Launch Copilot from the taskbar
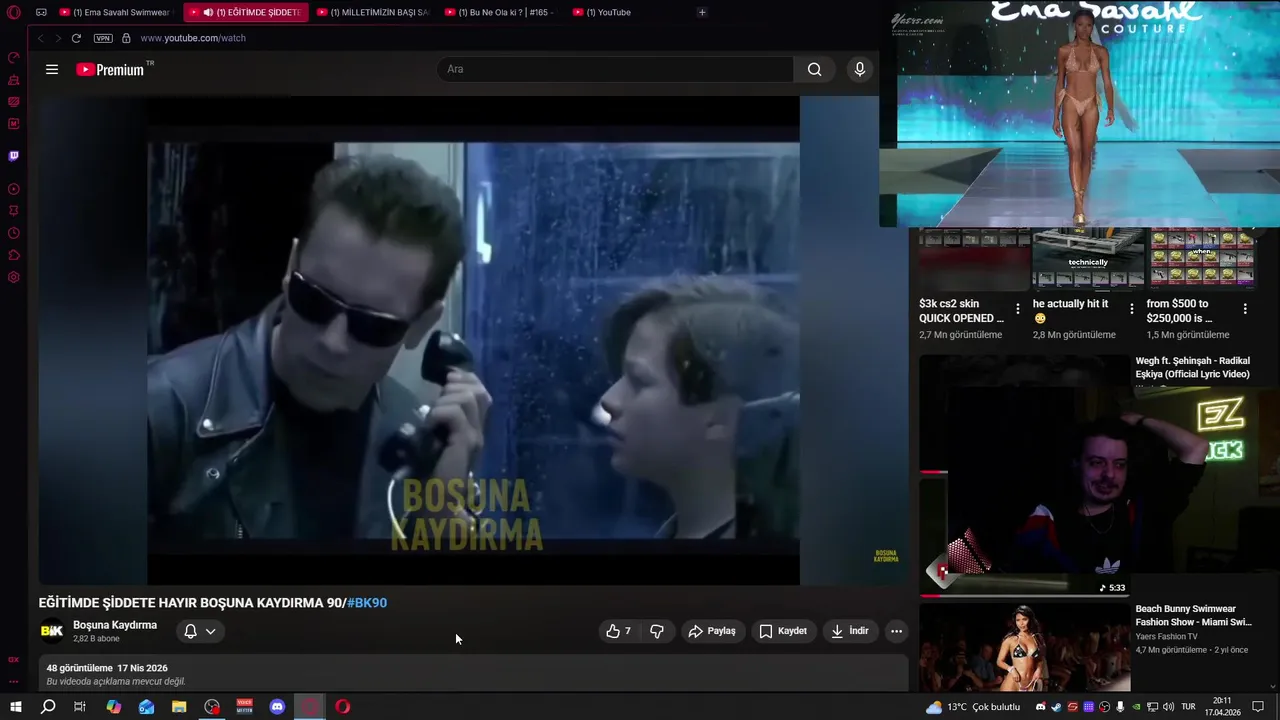Screen dimensions: 1280x720 click(114, 707)
